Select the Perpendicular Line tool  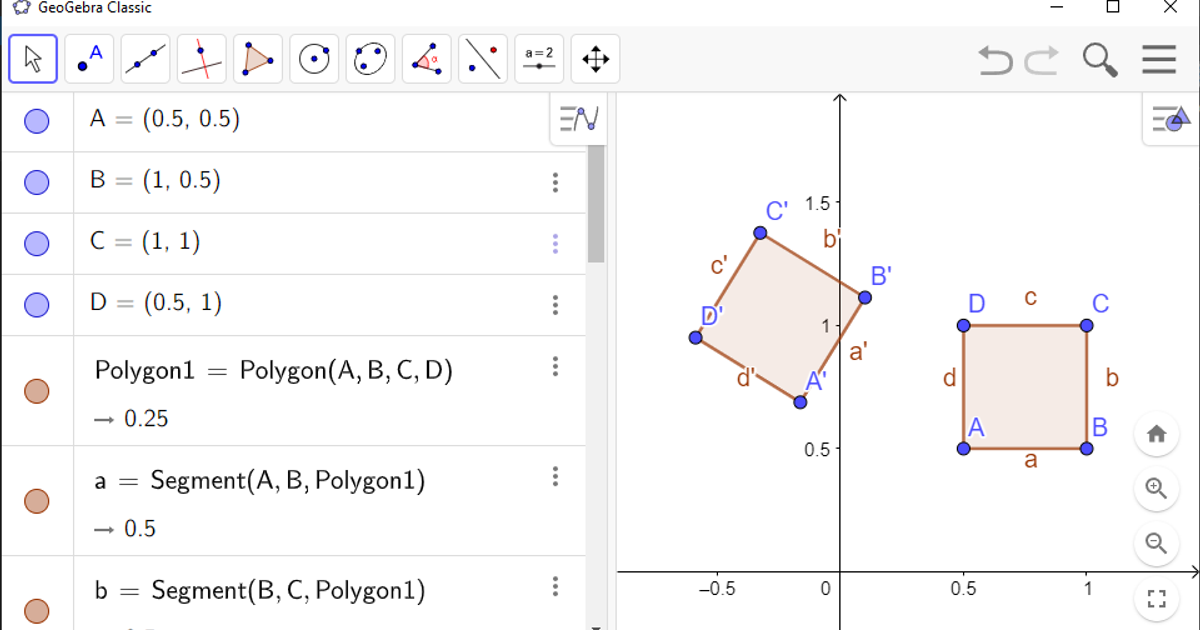pos(201,59)
